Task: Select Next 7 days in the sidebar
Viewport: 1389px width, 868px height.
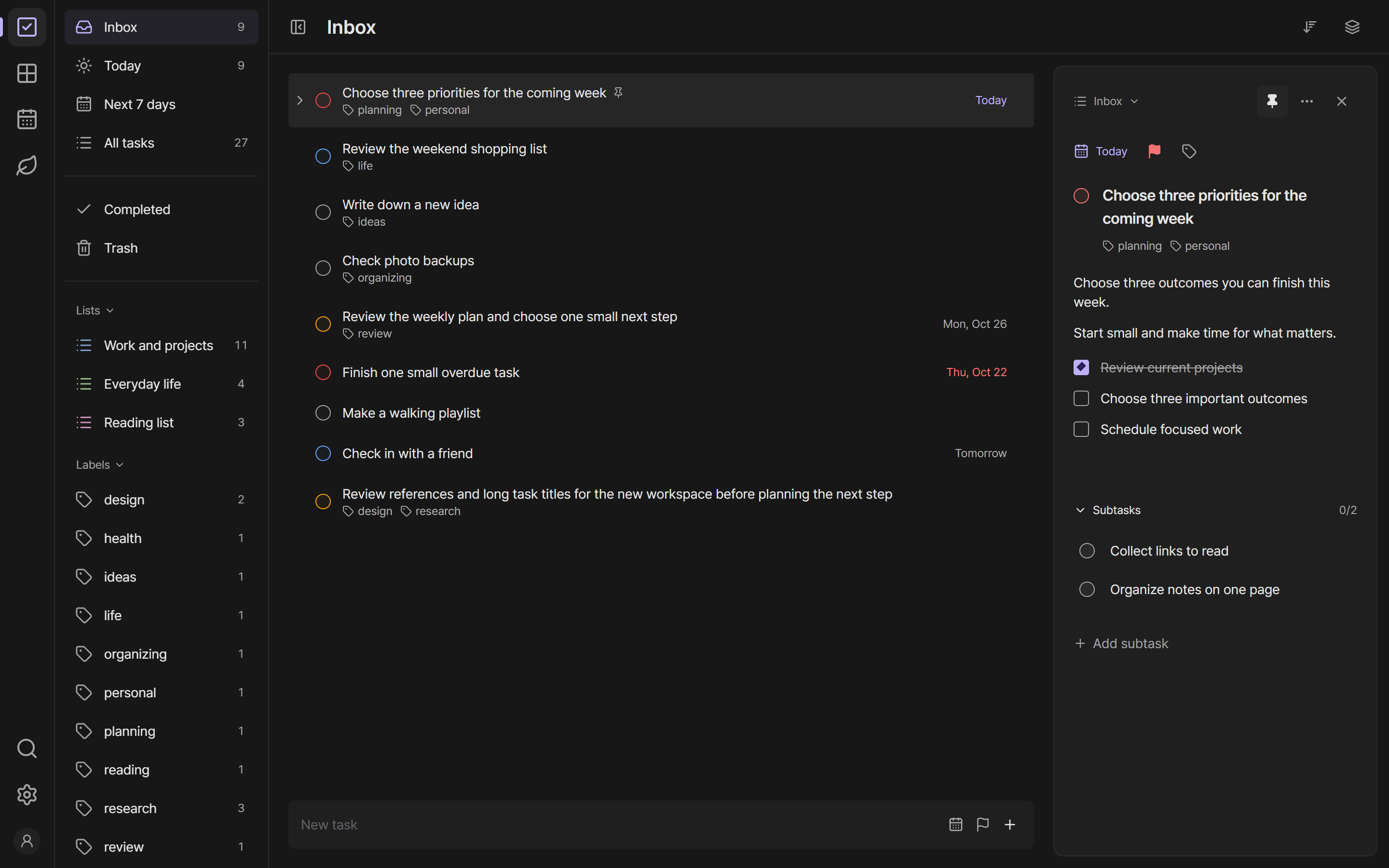Action: 161,104
